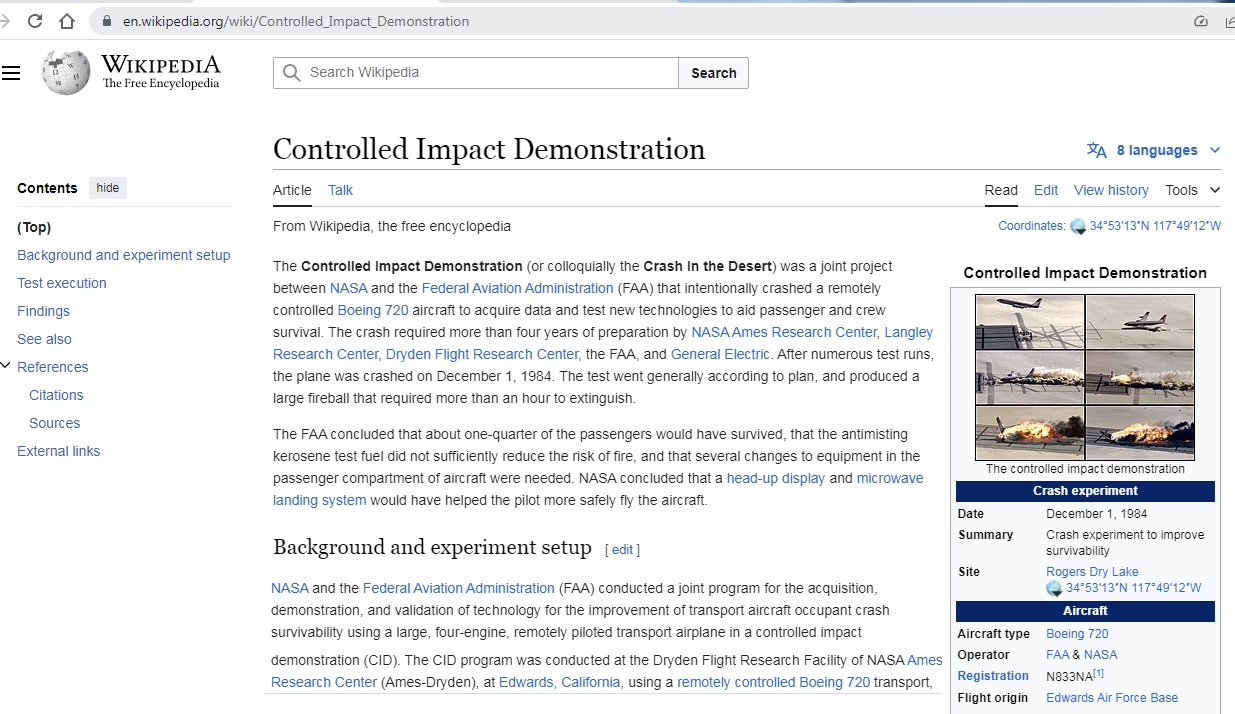Open the hamburger main menu

pyautogui.click(x=11, y=73)
